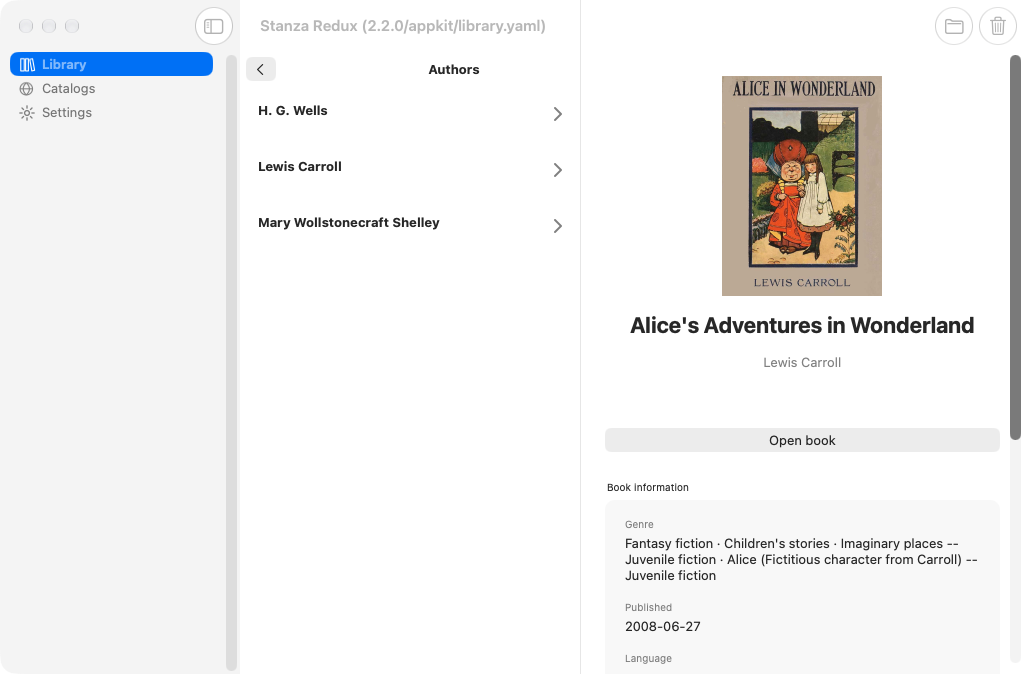The image size is (1024, 674).
Task: Open the book's folder with the folder icon
Action: [953, 26]
